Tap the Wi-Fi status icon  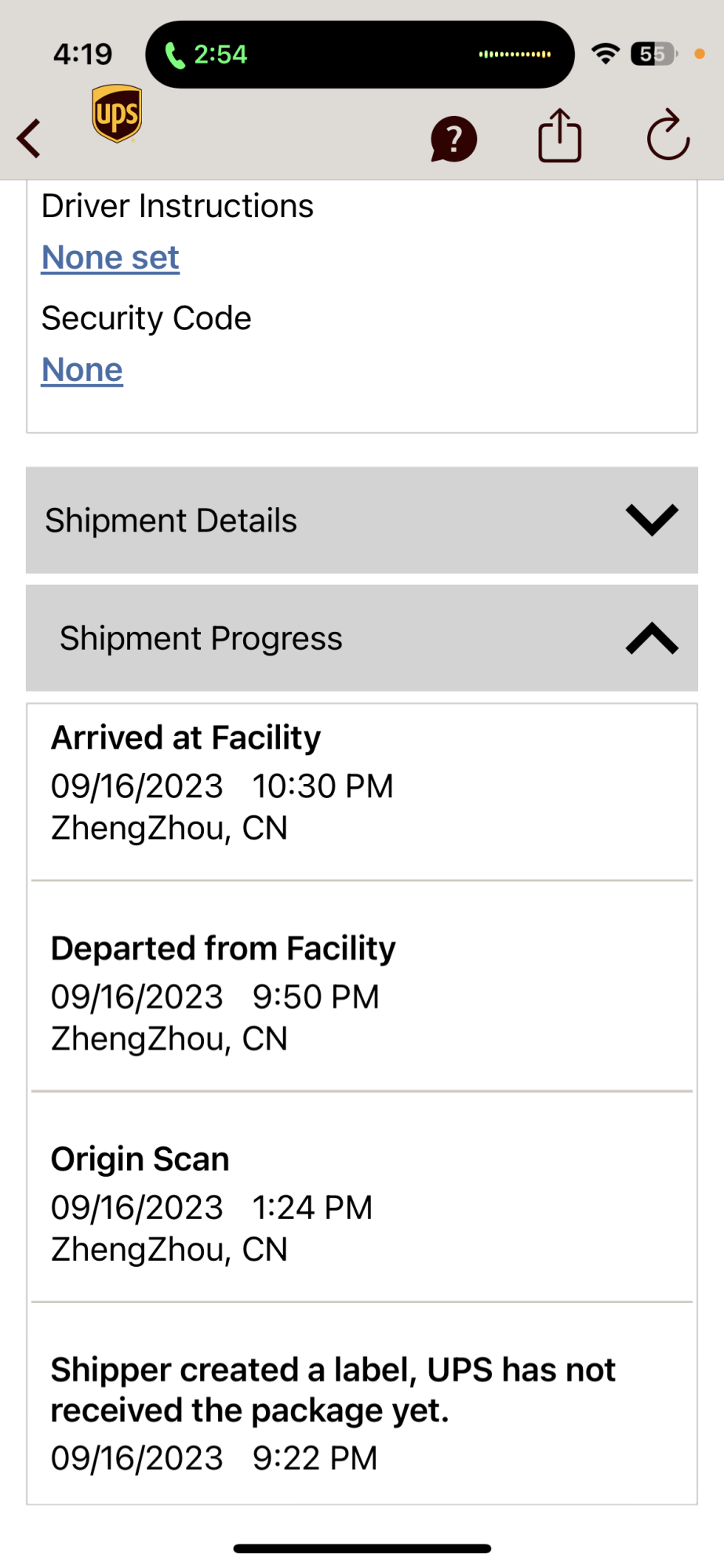[605, 54]
